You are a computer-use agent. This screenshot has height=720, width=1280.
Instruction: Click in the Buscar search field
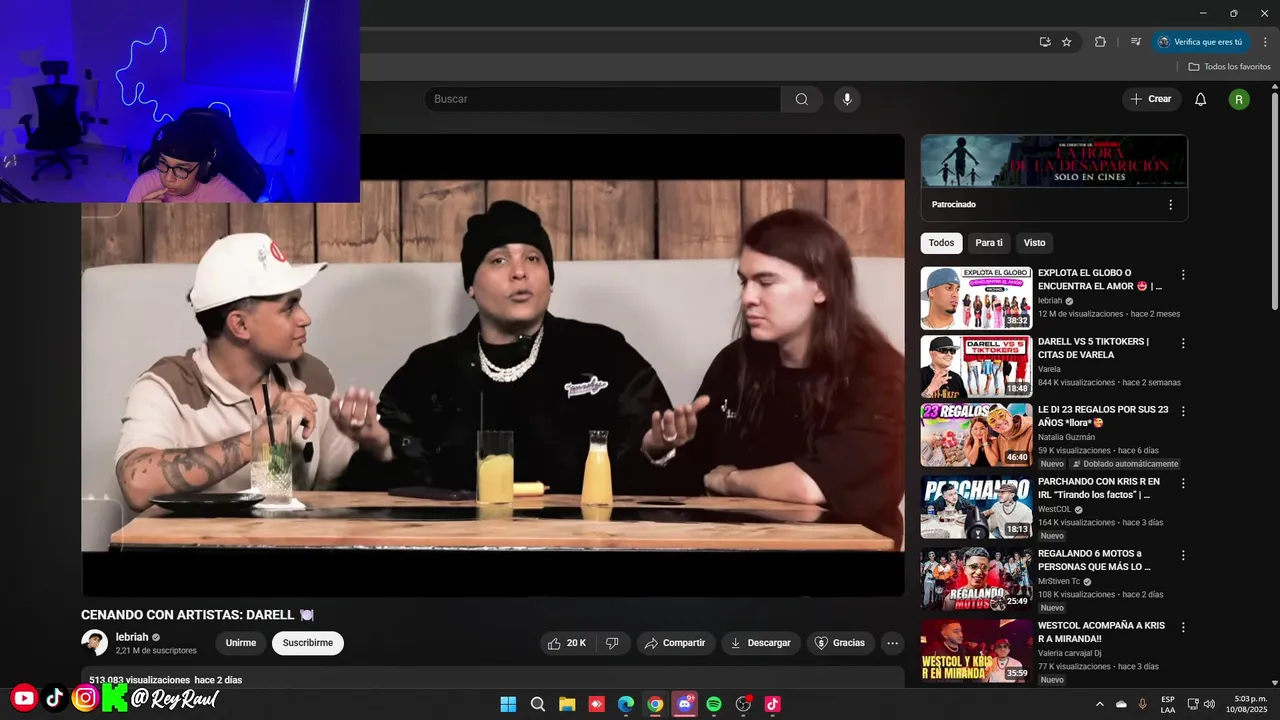click(603, 99)
